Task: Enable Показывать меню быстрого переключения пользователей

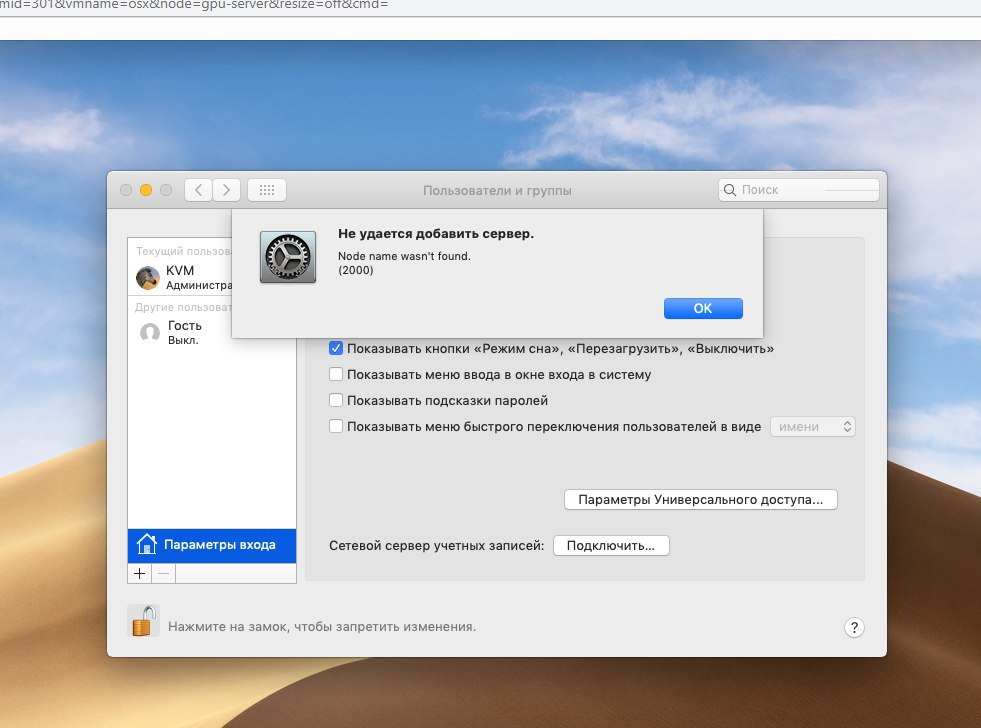Action: point(336,427)
